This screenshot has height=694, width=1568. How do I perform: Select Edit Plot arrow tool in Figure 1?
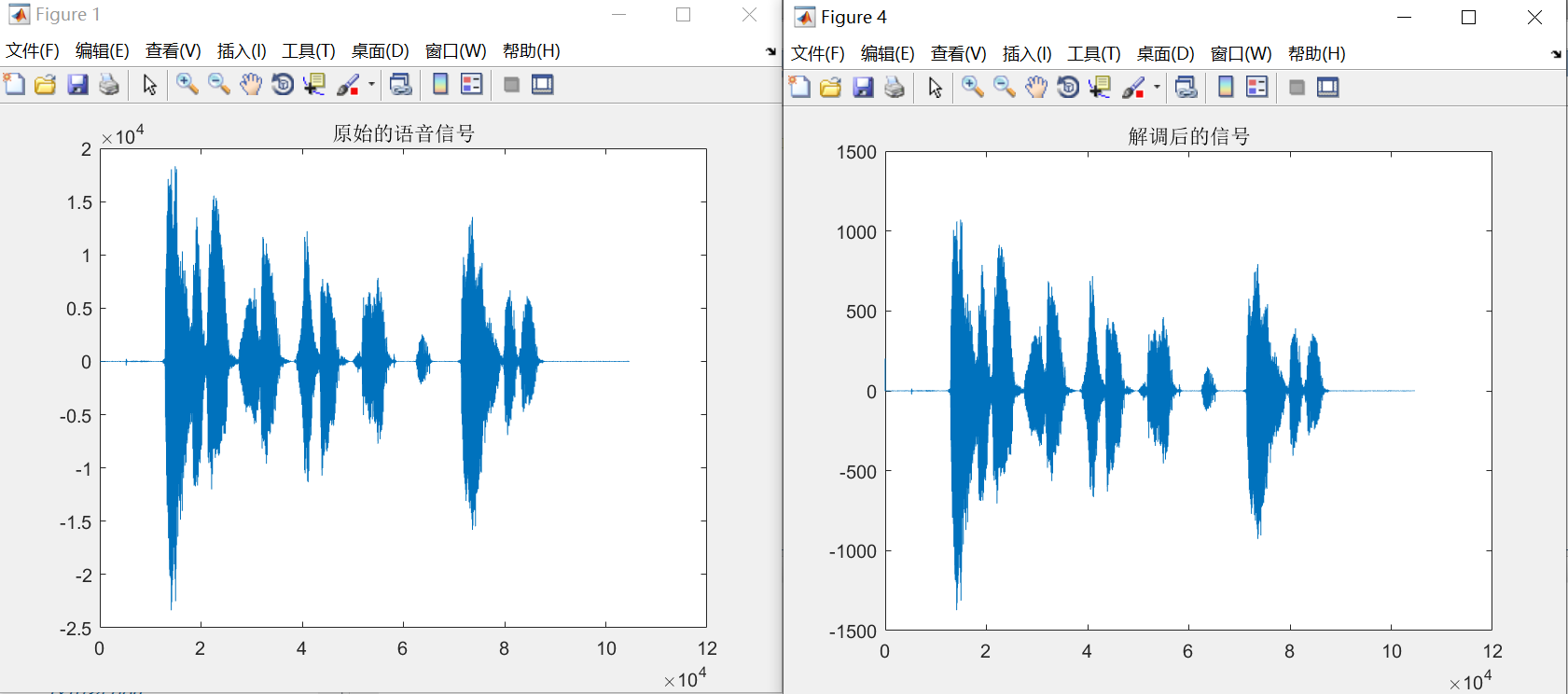tap(149, 85)
